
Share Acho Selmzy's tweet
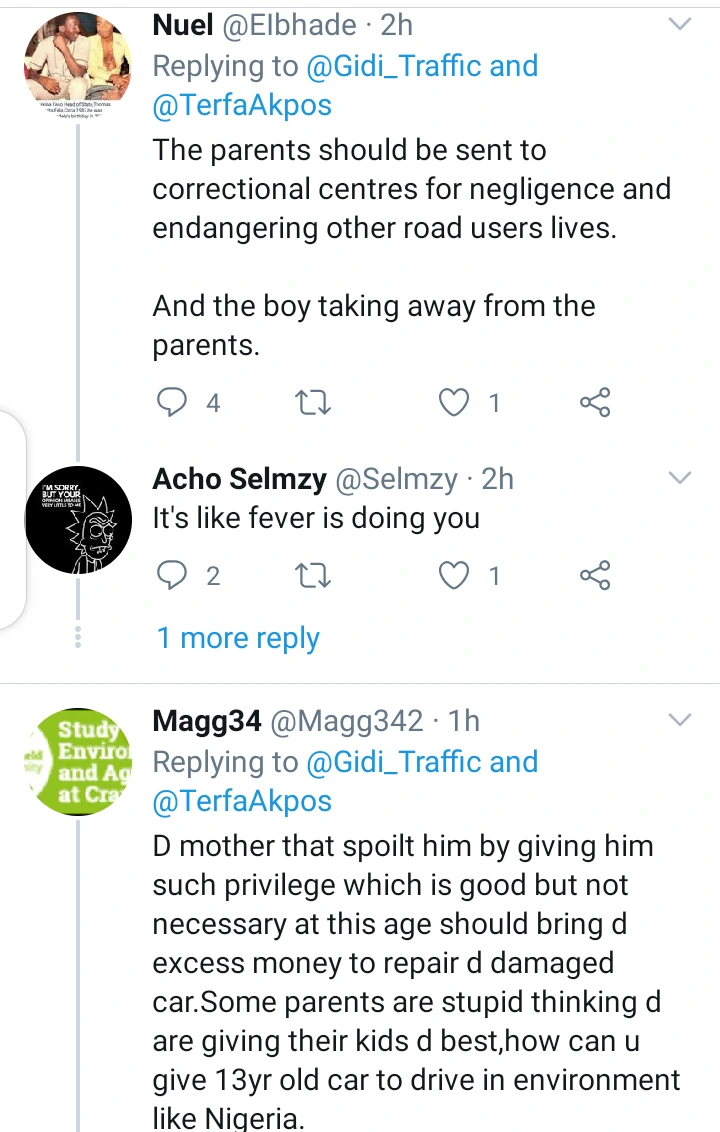595,575
